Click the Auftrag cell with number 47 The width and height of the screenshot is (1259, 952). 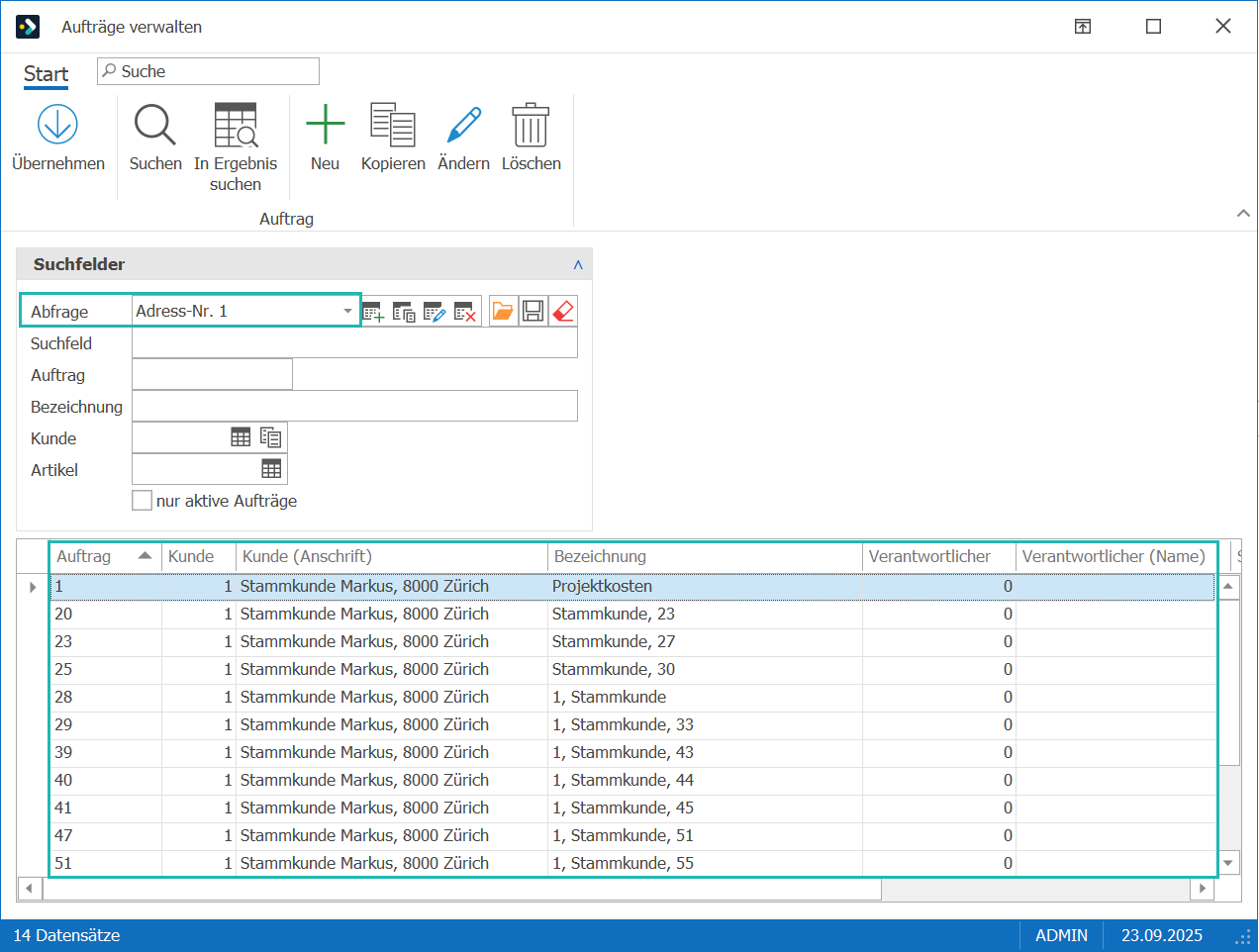106,835
